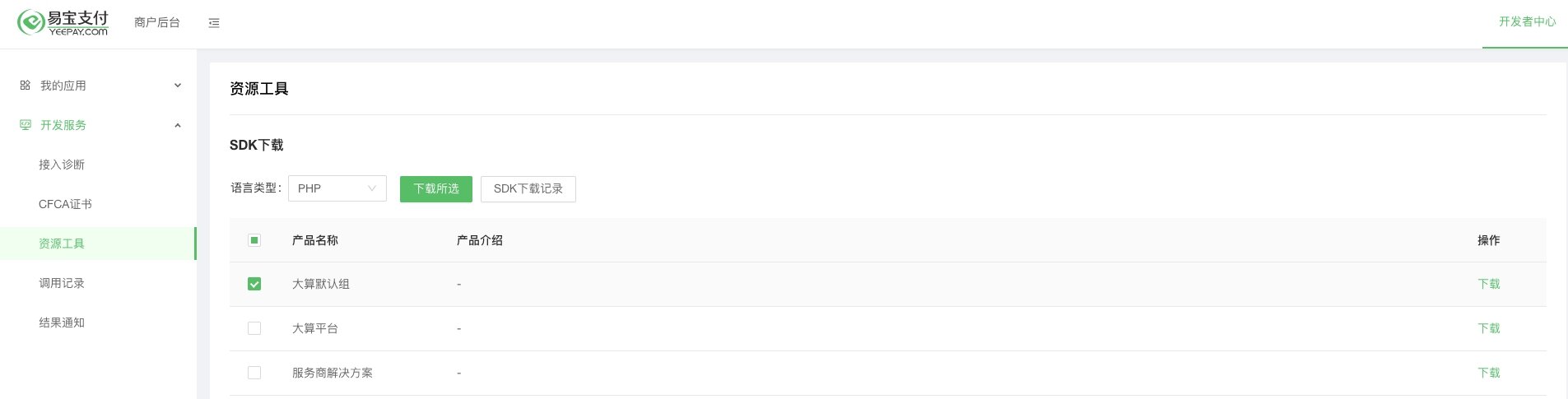Expand the 我的应用 menu chevron

[x=178, y=86]
